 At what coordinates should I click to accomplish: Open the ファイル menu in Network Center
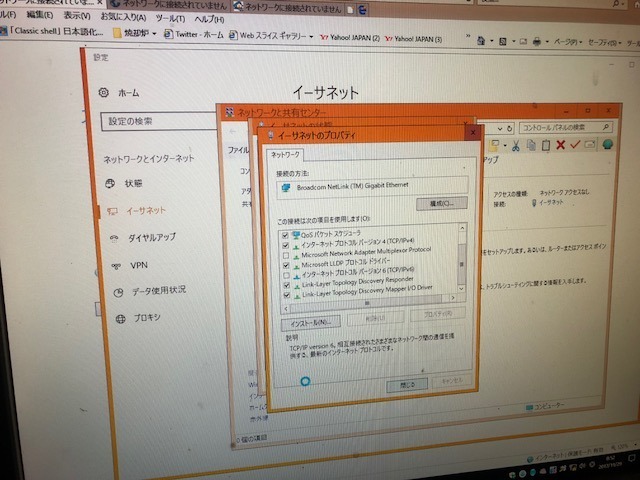238,150
